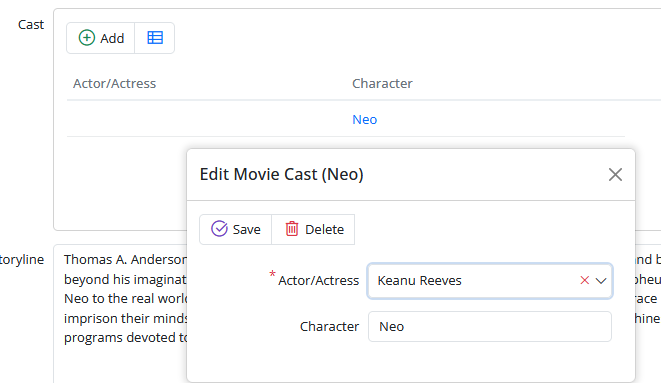This screenshot has height=383, width=661.
Task: Click into the Storyline text area
Action: tap(121, 313)
